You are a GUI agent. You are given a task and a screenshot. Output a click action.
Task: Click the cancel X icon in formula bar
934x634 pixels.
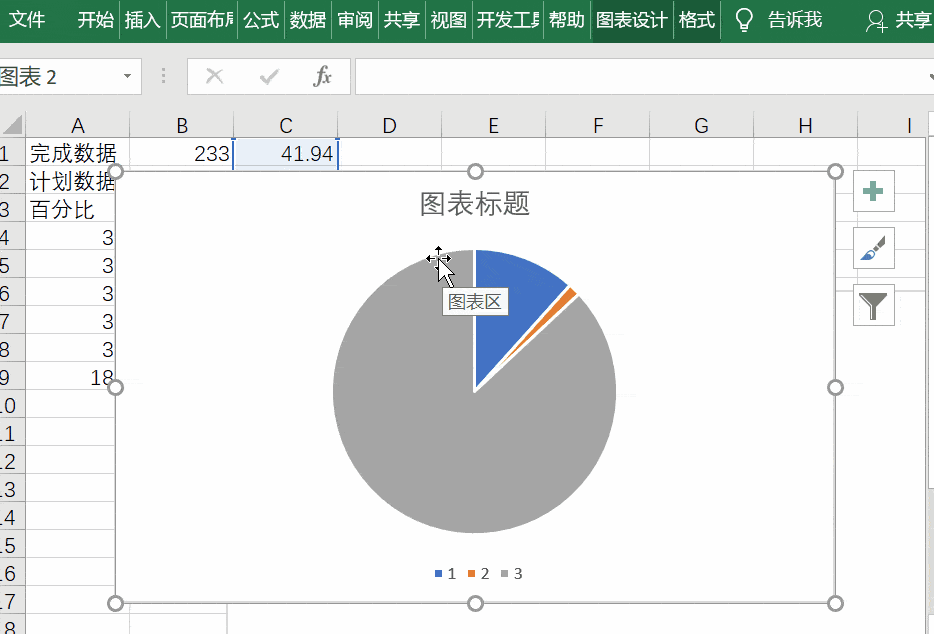(x=216, y=76)
